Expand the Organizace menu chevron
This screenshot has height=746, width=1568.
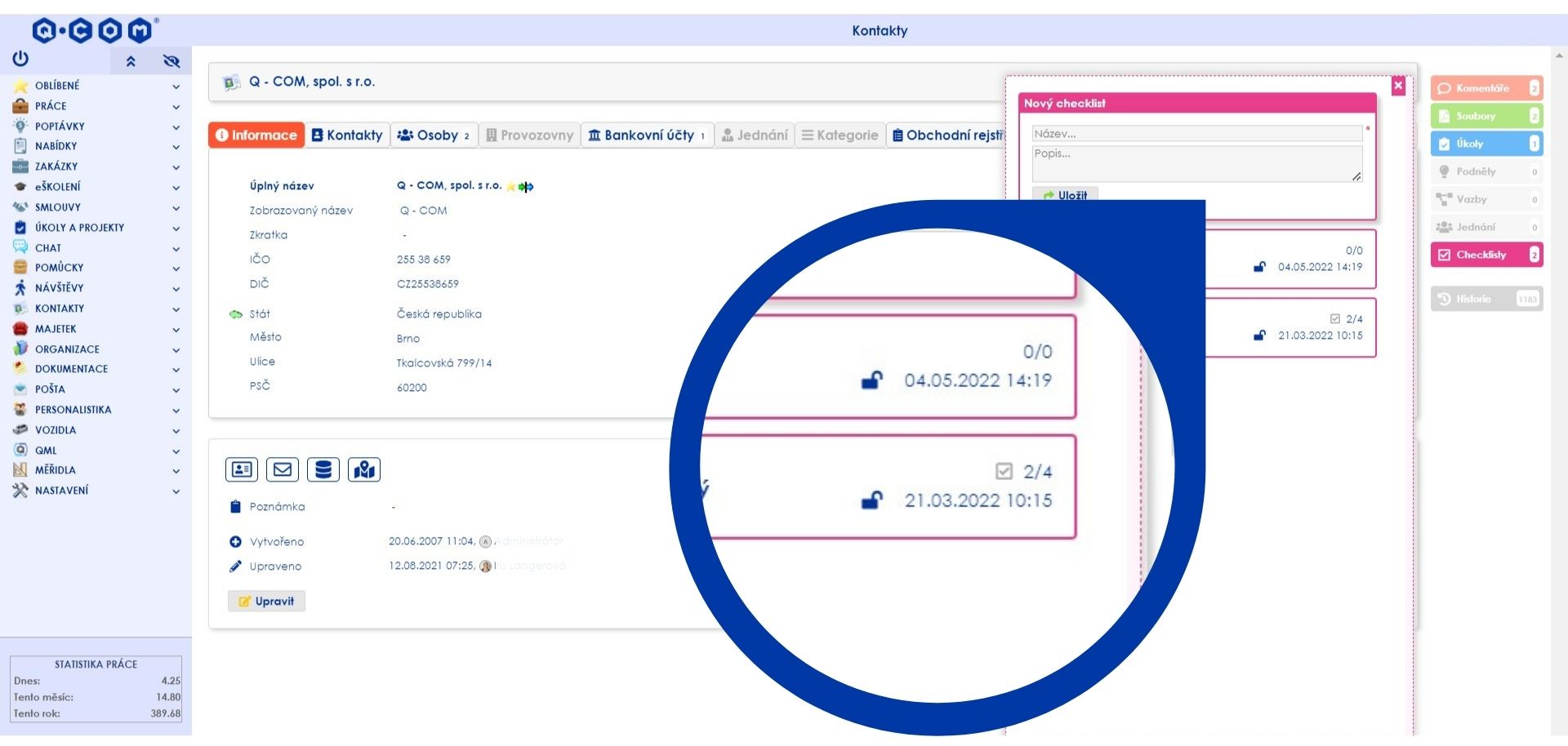176,350
